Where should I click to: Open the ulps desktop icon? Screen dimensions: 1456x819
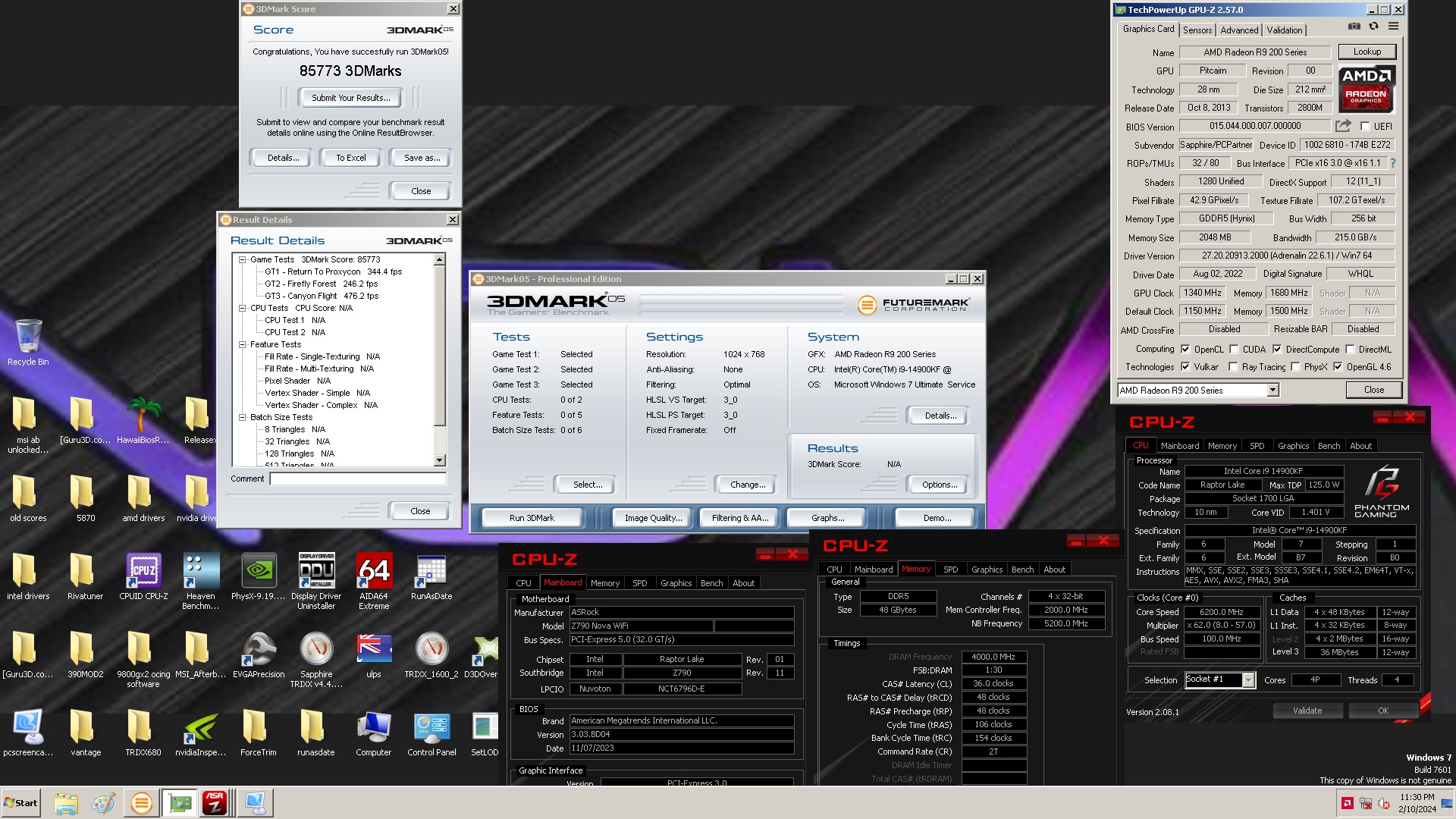(x=374, y=655)
